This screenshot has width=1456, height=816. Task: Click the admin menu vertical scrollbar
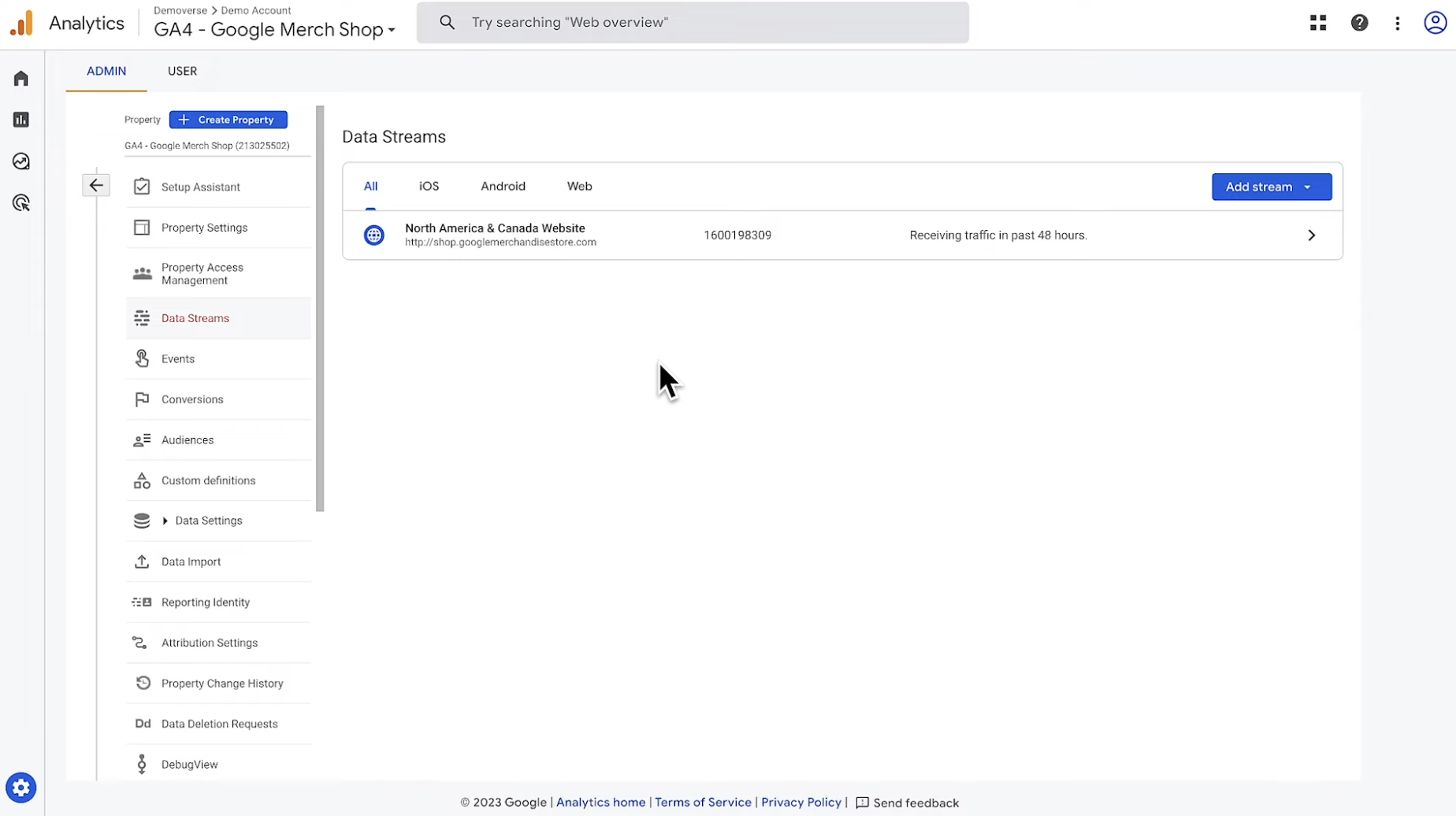[320, 309]
